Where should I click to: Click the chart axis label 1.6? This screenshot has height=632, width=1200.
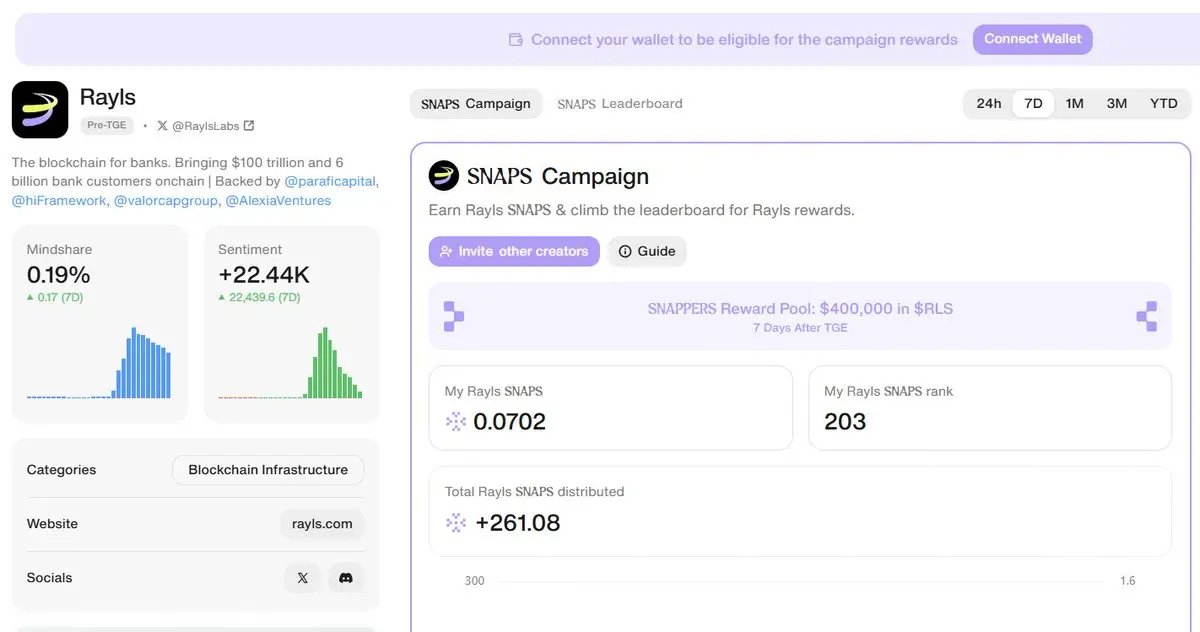point(1128,581)
